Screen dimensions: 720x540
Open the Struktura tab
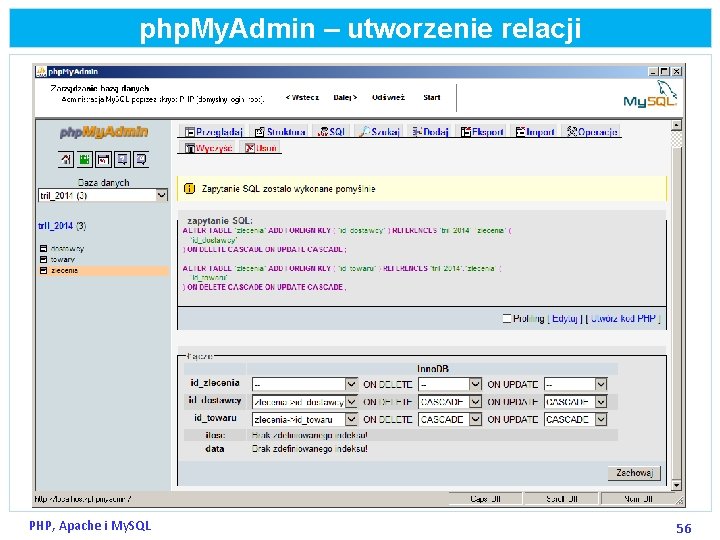[281, 132]
